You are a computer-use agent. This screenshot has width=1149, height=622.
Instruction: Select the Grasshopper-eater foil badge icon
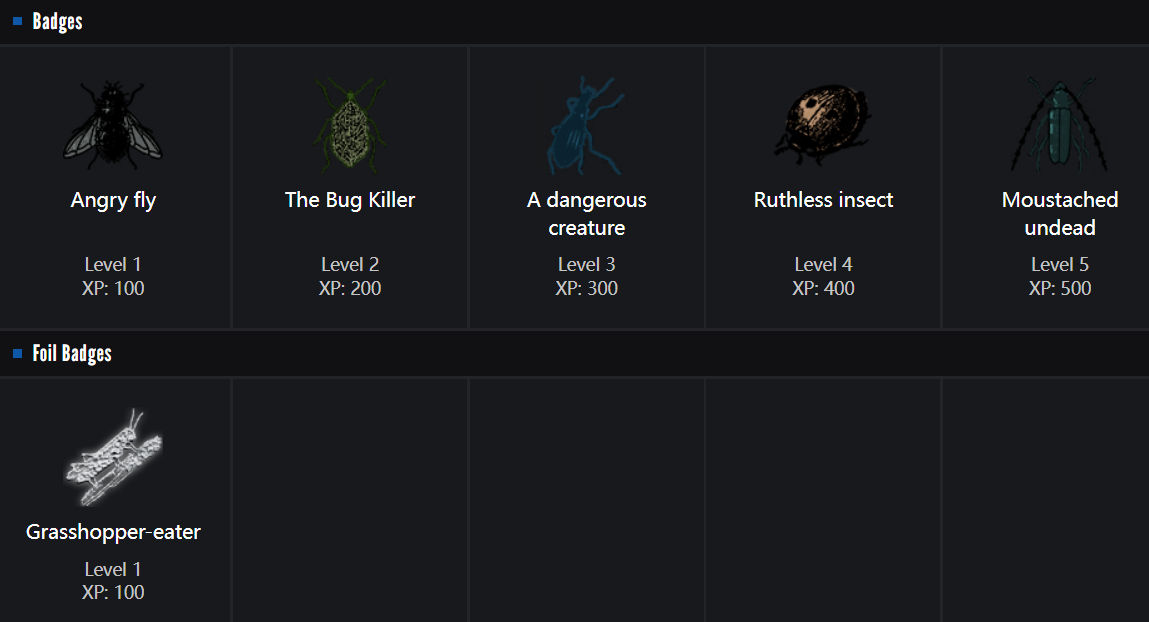(113, 457)
